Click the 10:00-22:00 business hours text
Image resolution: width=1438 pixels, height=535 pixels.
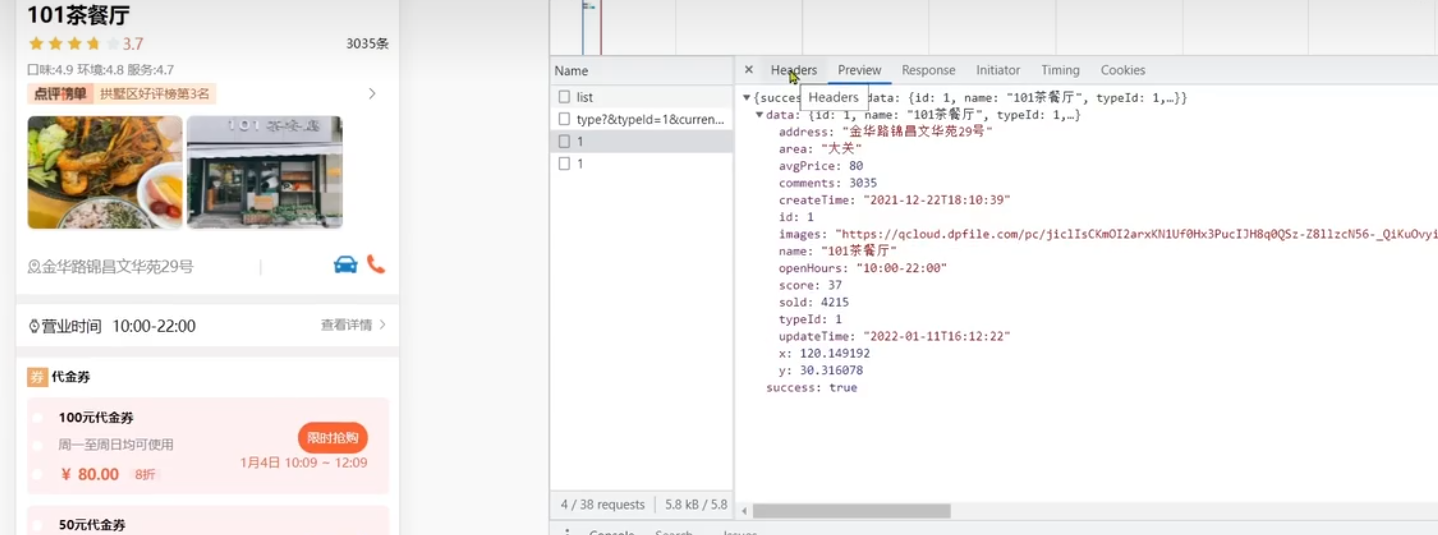(154, 326)
